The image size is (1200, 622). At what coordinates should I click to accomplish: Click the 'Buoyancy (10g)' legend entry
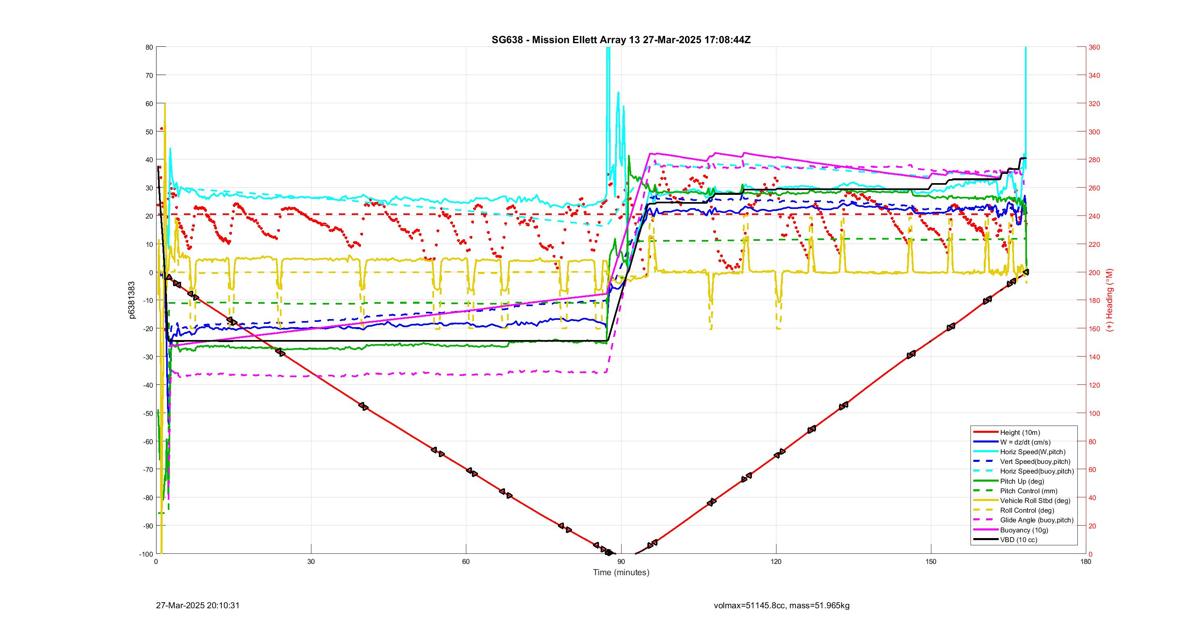1025,530
